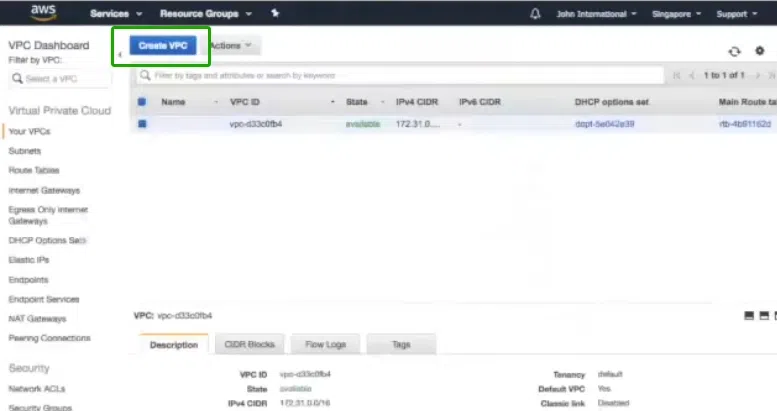Screen dimensions: 777x411
Task: Go to next page of results
Action: (757, 75)
